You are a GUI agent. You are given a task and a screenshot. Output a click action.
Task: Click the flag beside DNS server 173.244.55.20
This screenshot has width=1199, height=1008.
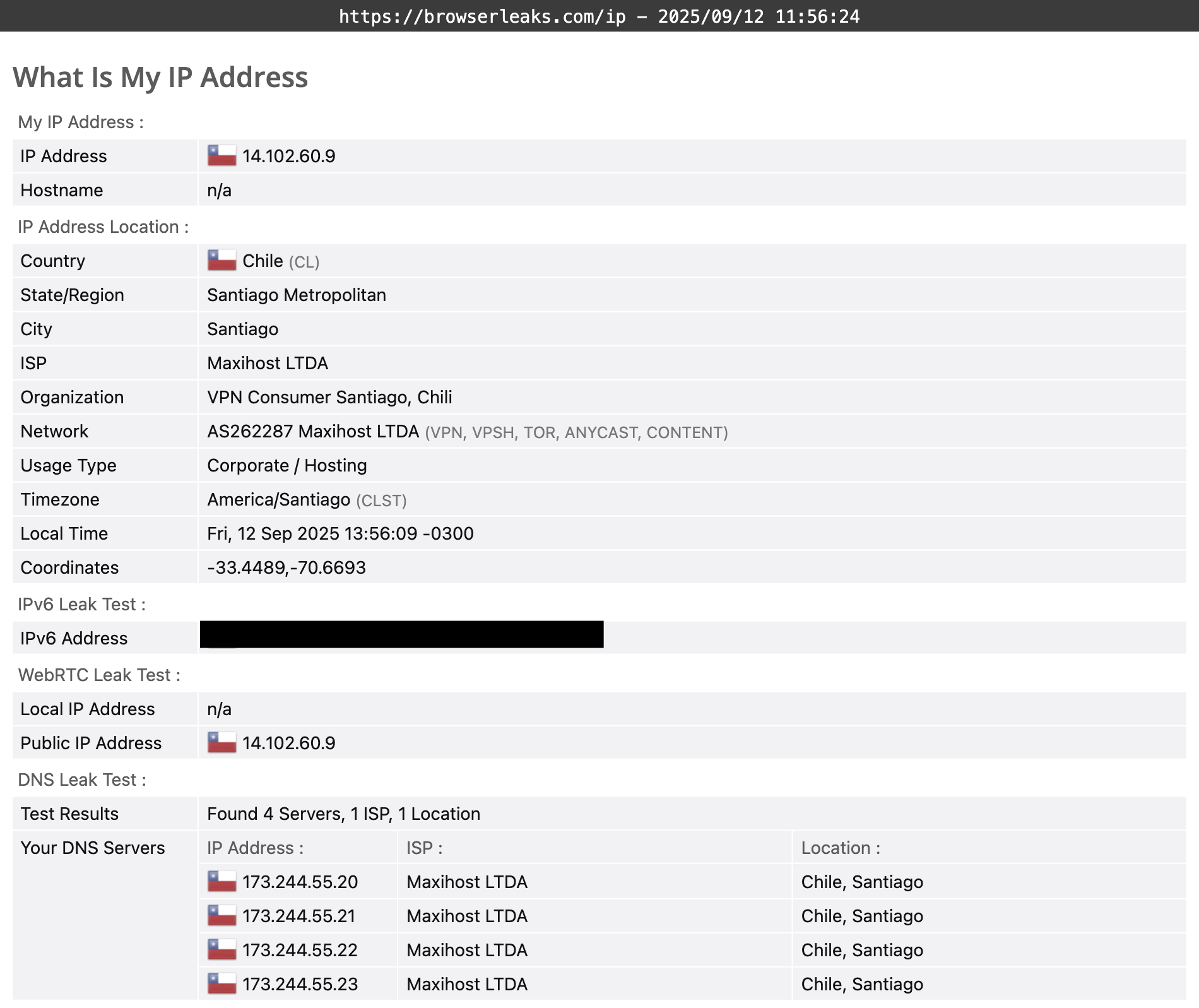pos(221,881)
